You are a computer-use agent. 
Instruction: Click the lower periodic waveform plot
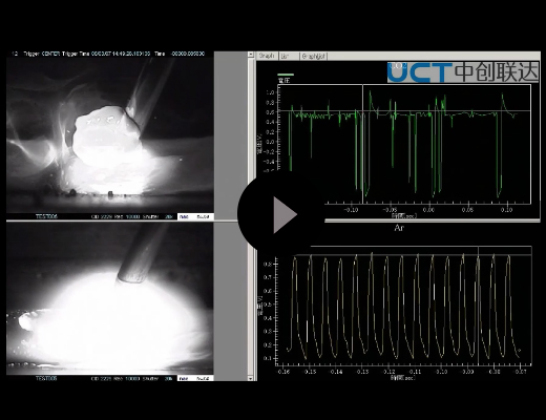(x=404, y=306)
